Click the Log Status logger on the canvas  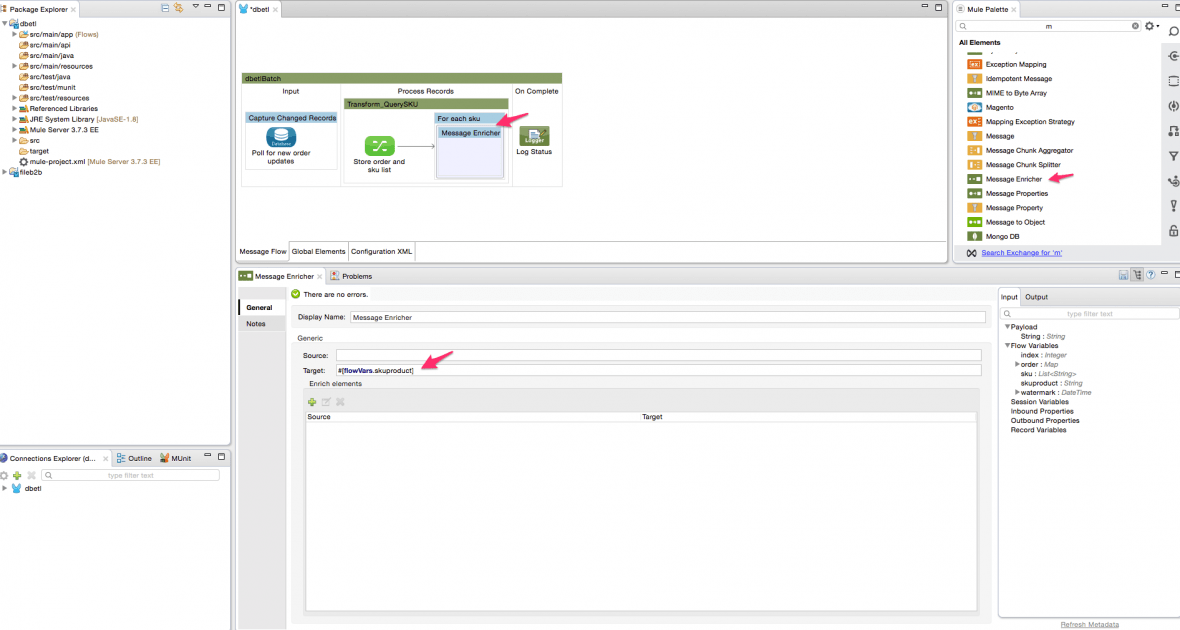[534, 136]
